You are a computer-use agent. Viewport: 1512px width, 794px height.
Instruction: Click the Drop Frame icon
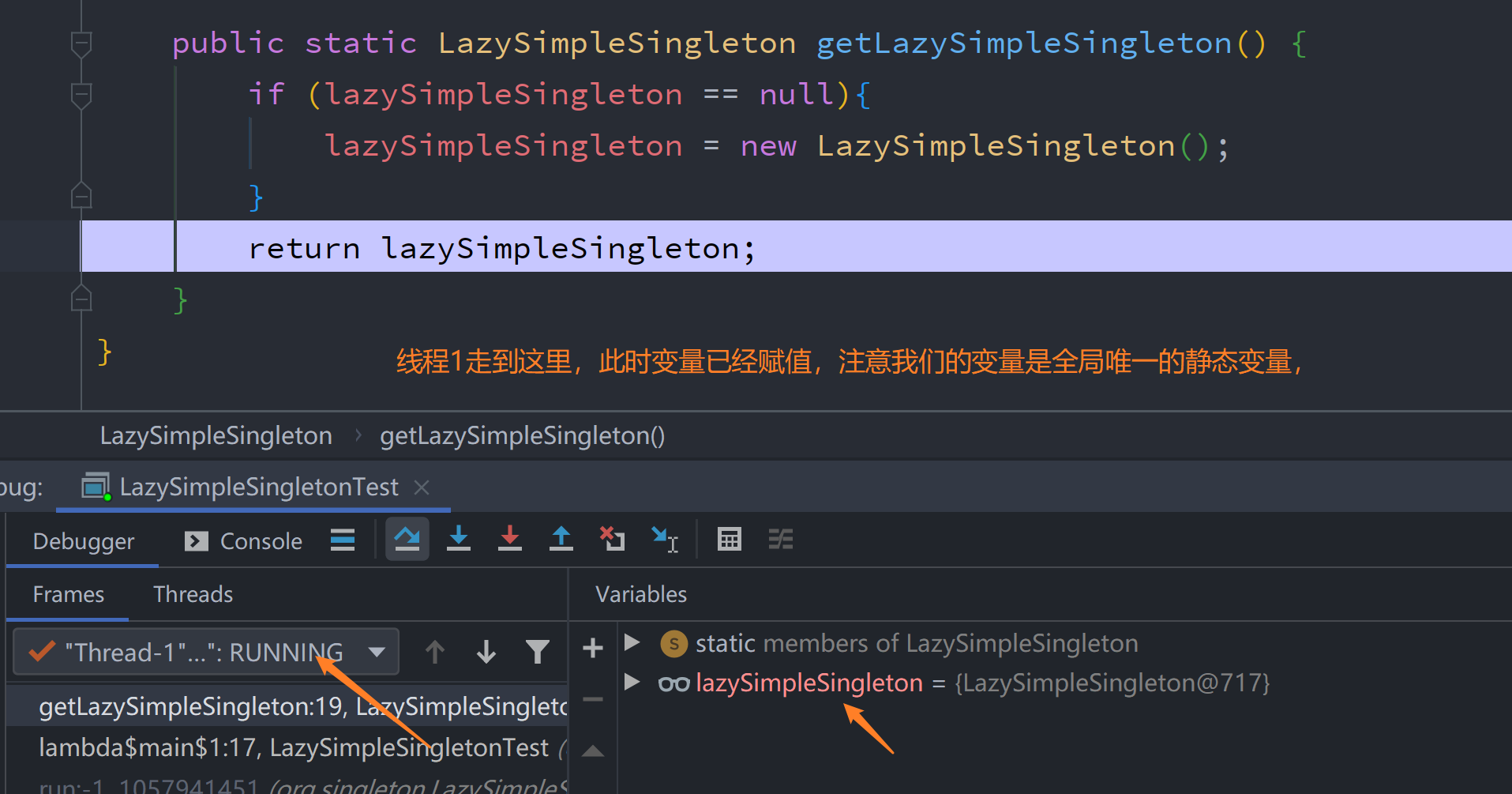pos(612,540)
